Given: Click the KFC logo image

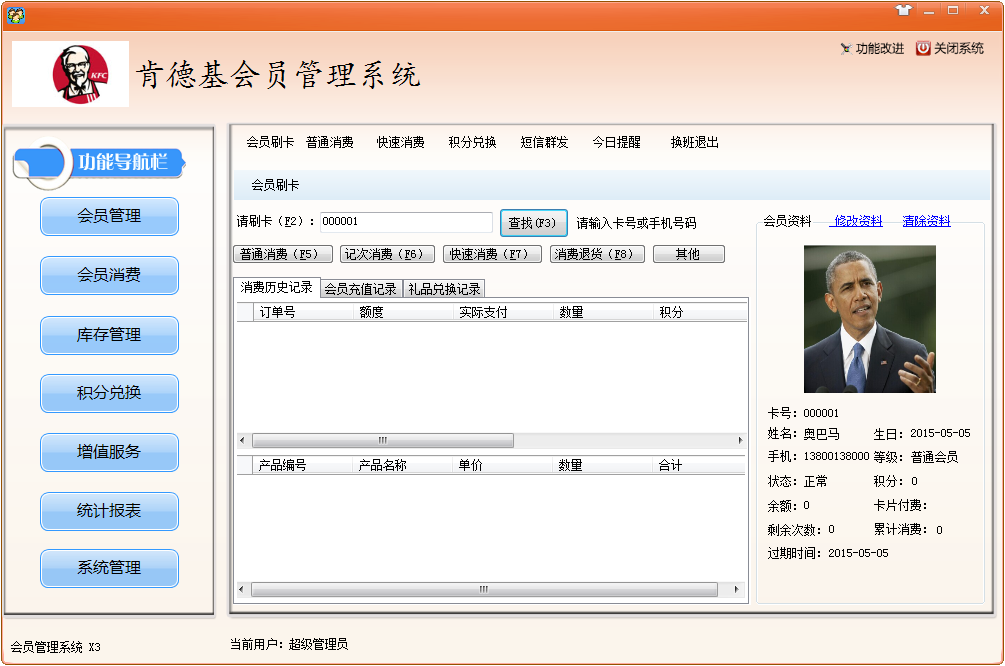Looking at the screenshot, I should 71,74.
